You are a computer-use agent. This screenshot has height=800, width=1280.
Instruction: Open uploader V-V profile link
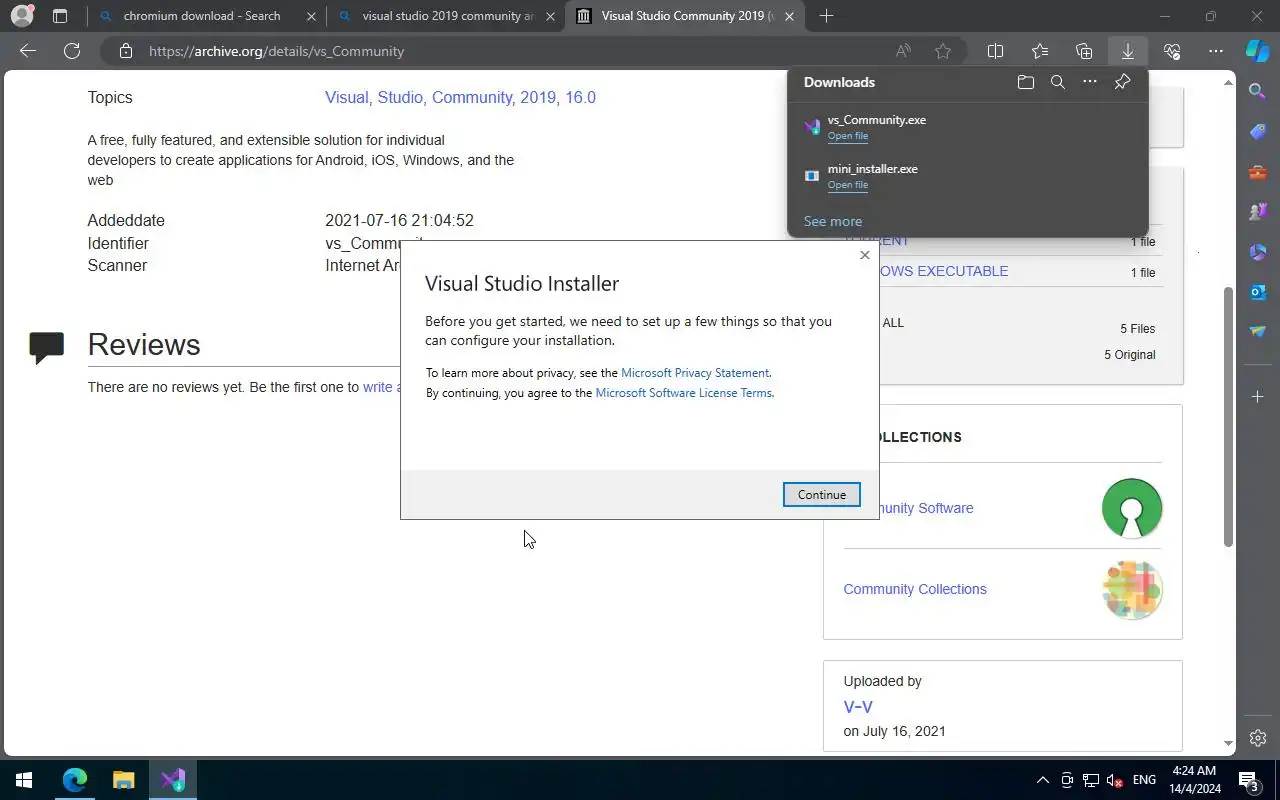[x=858, y=706]
